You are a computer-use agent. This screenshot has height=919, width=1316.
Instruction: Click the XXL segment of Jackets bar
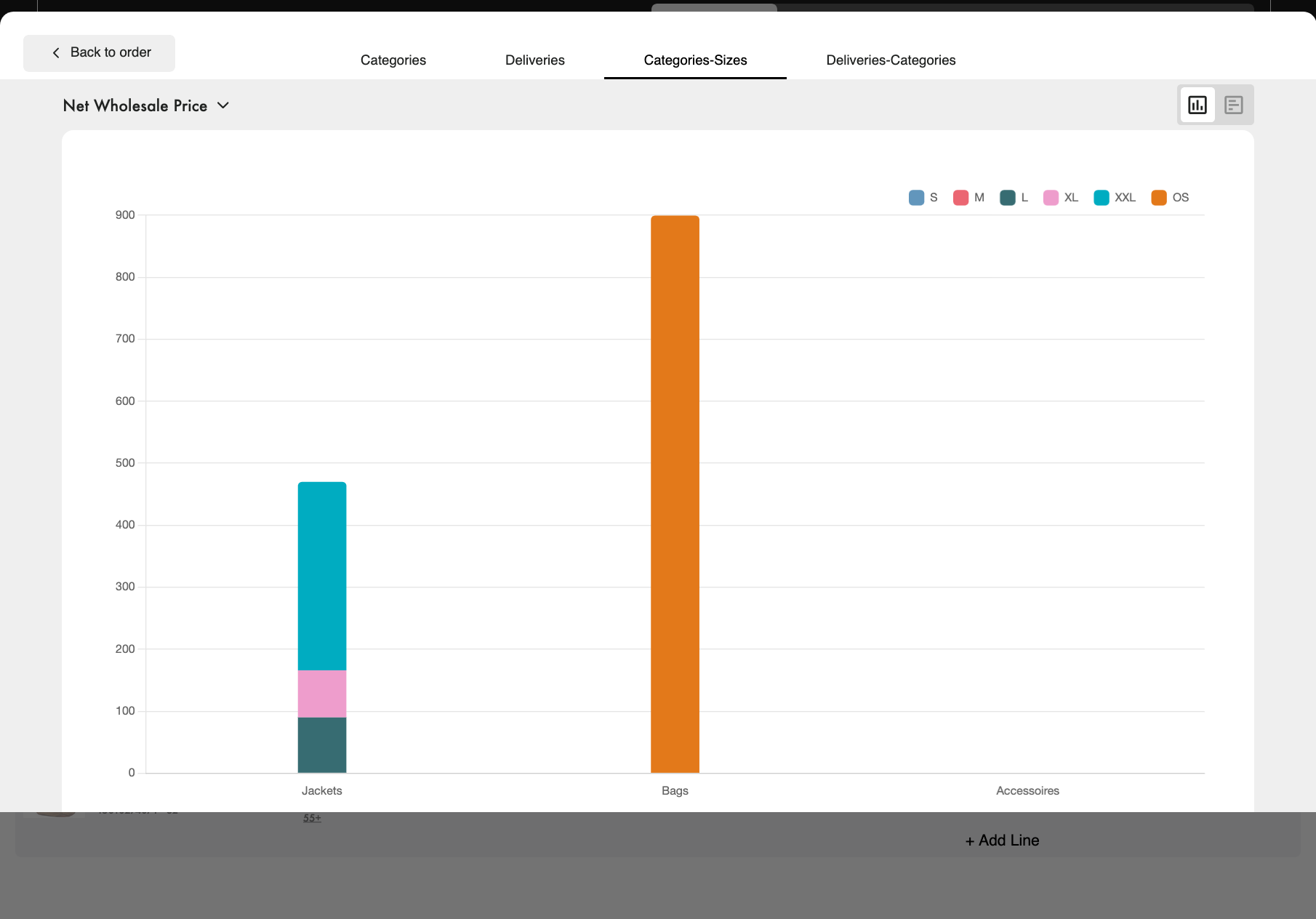[x=322, y=576]
